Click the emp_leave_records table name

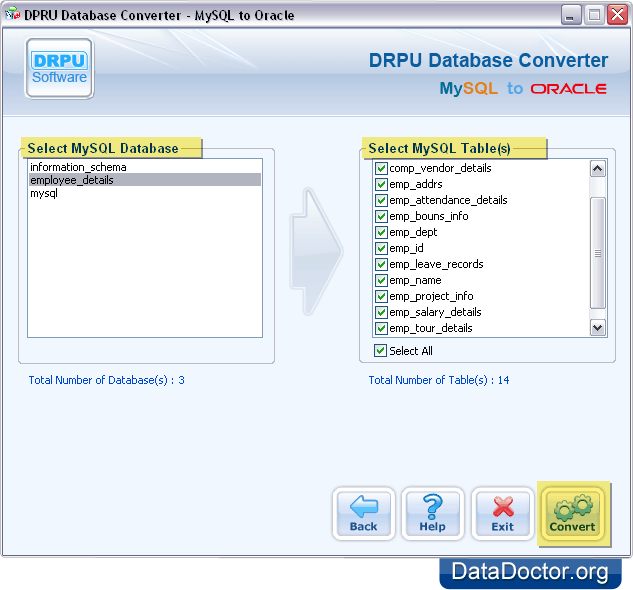436,264
